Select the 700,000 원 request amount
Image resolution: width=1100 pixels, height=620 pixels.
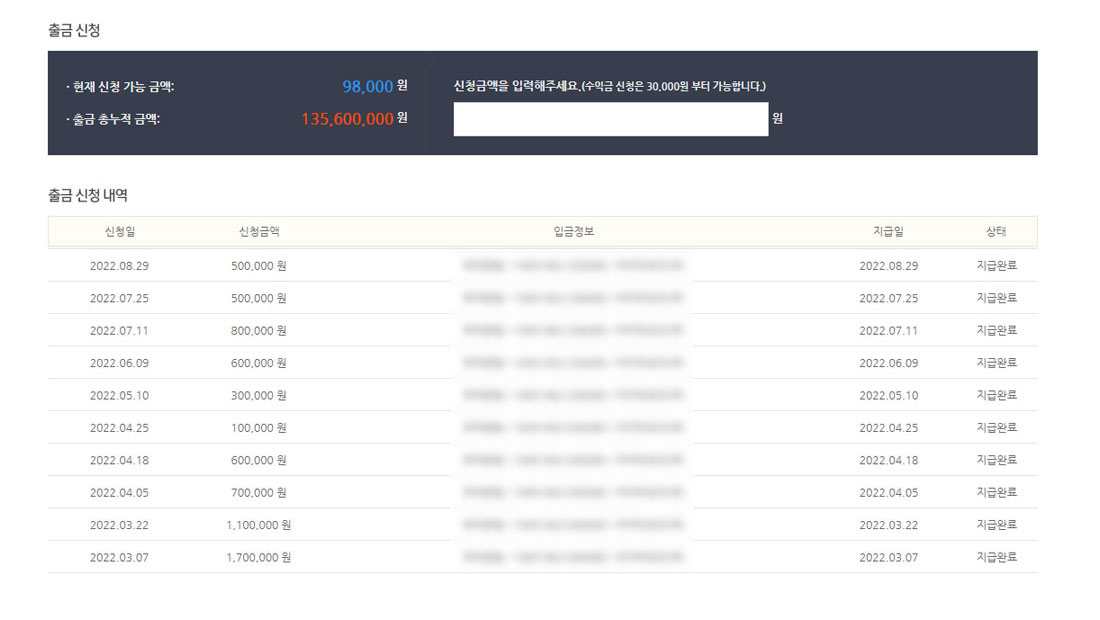coord(258,493)
